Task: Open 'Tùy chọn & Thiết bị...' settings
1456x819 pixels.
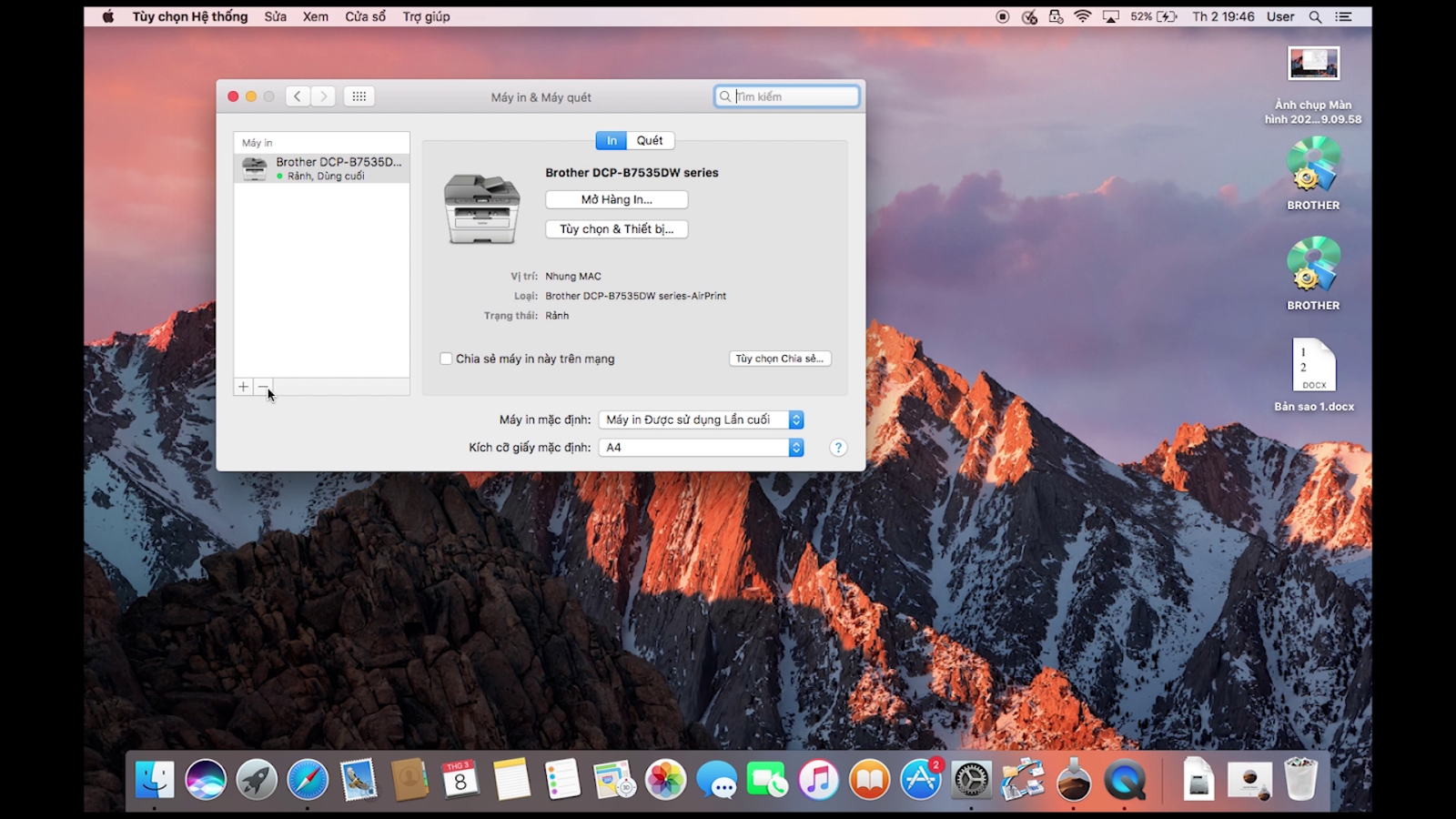Action: pos(616,229)
